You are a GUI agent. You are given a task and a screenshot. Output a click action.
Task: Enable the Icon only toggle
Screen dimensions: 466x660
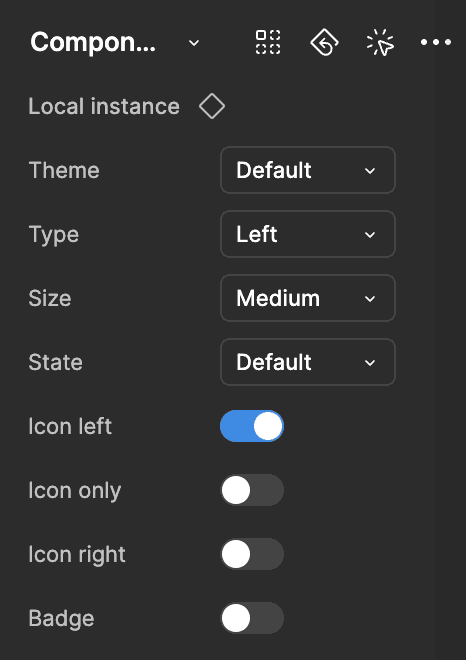coord(252,490)
